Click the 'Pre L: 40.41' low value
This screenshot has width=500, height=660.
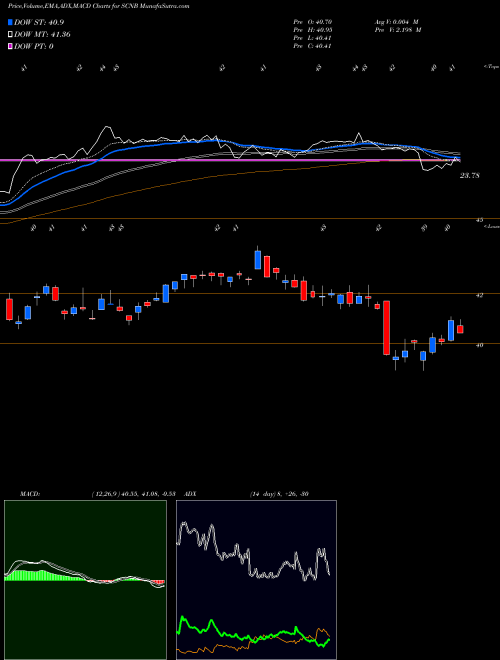pos(313,38)
